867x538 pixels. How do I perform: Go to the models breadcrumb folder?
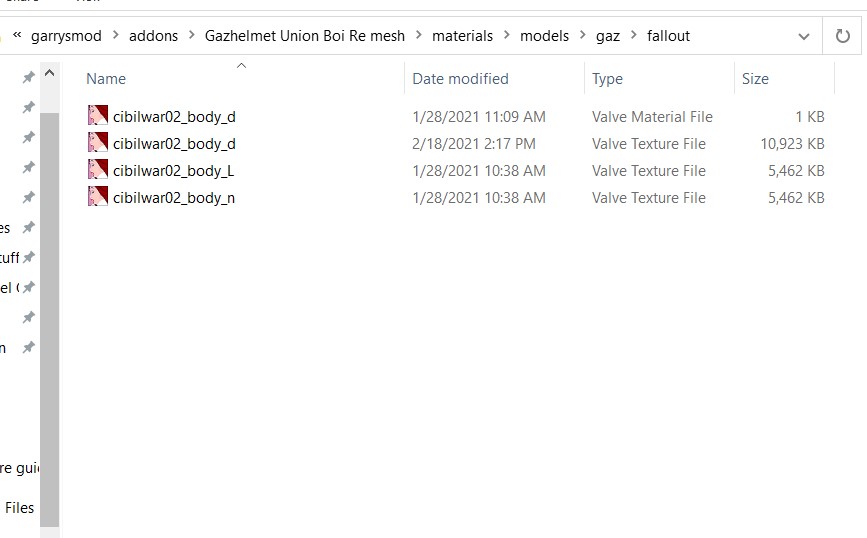(x=544, y=36)
